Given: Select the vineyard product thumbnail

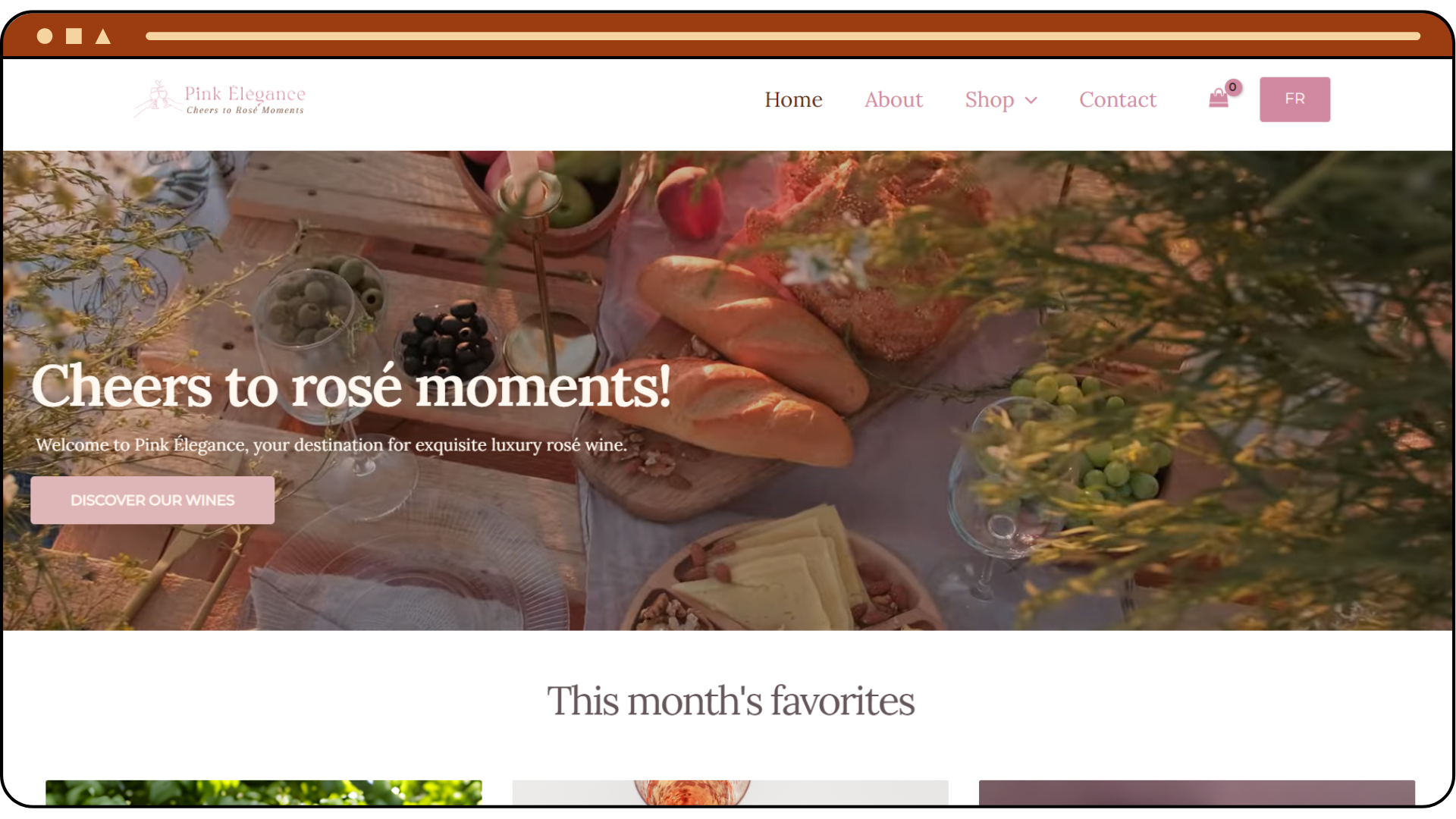Looking at the screenshot, I should (263, 792).
